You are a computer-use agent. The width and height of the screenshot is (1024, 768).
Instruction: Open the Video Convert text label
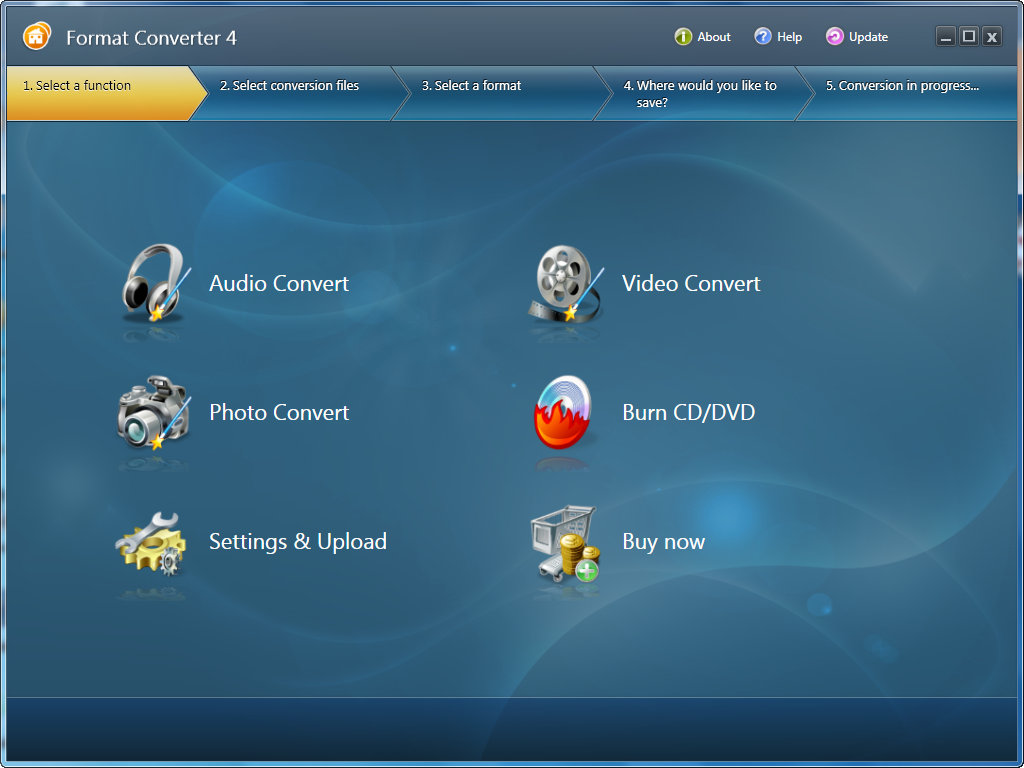pyautogui.click(x=691, y=283)
